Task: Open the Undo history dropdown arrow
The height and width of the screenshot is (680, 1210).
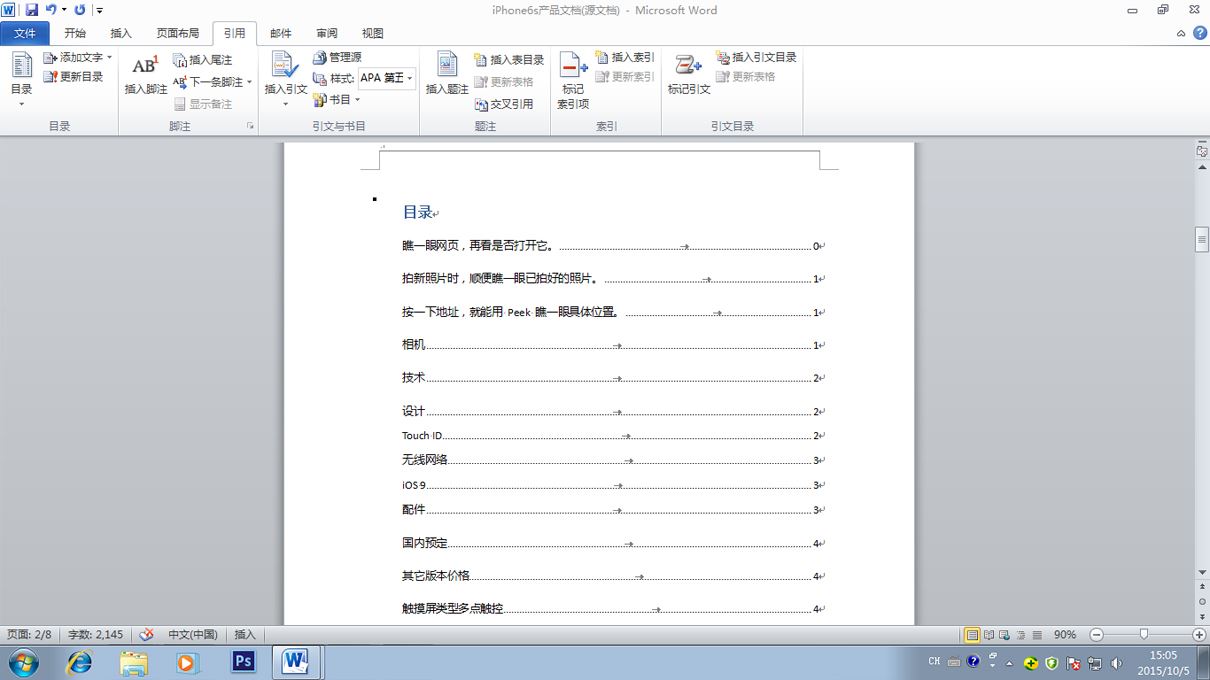Action: [x=64, y=10]
